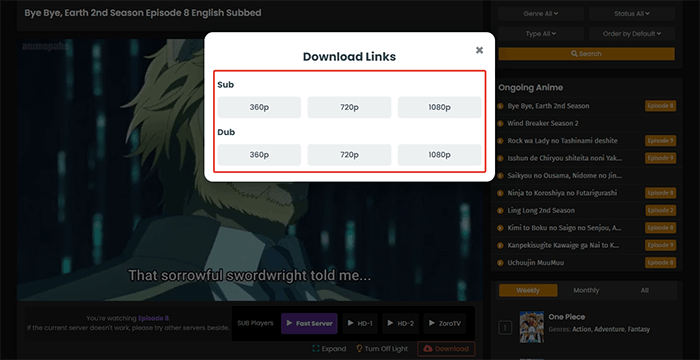Image resolution: width=700 pixels, height=360 pixels.
Task: Click Episode 8 badge for Bye Bye, Earth
Action: [660, 106]
